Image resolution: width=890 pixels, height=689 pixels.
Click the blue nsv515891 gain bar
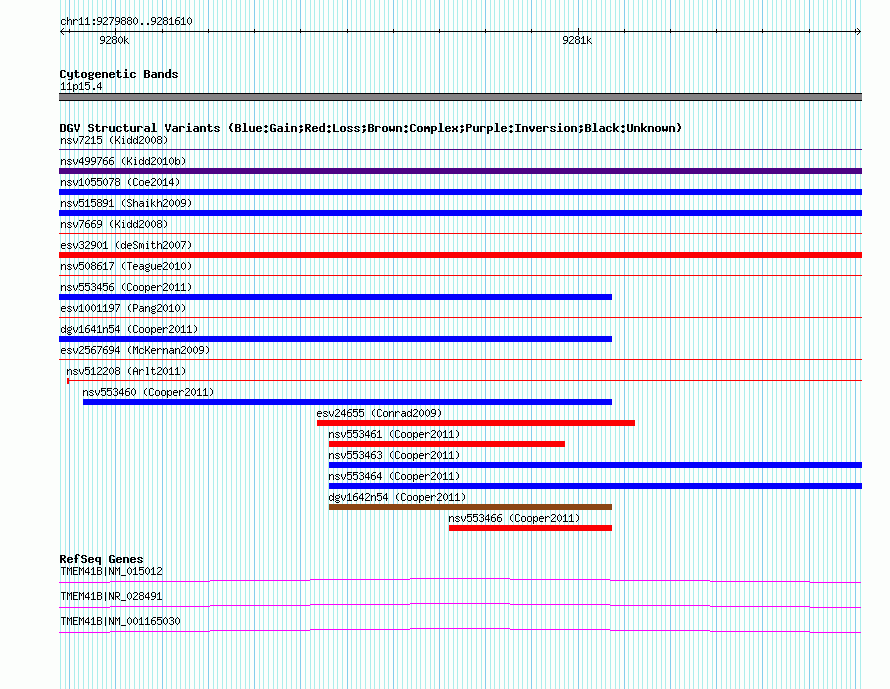[x=460, y=213]
